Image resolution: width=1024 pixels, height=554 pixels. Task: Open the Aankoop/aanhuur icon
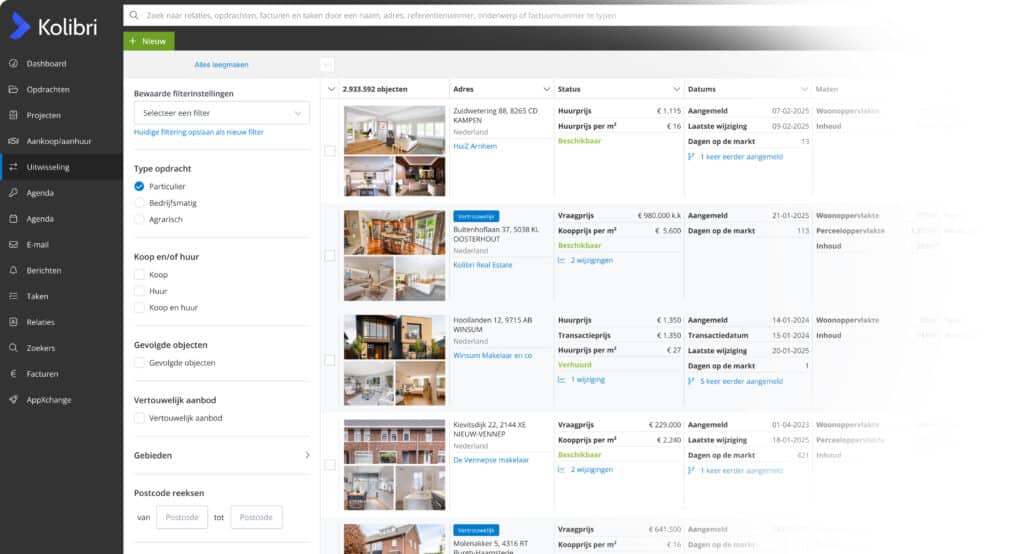13,141
